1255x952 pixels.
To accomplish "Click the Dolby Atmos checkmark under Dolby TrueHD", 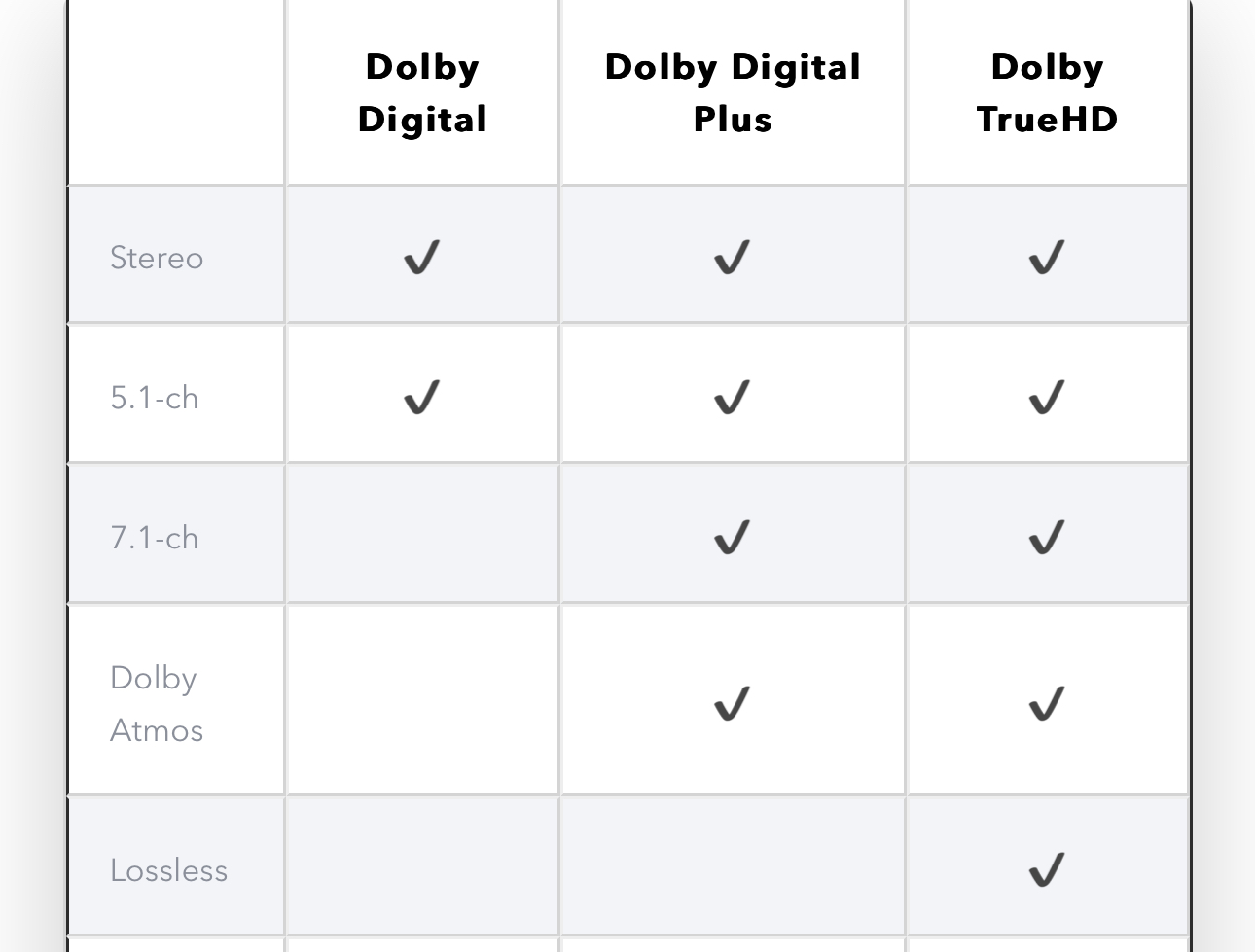I will pyautogui.click(x=1047, y=703).
